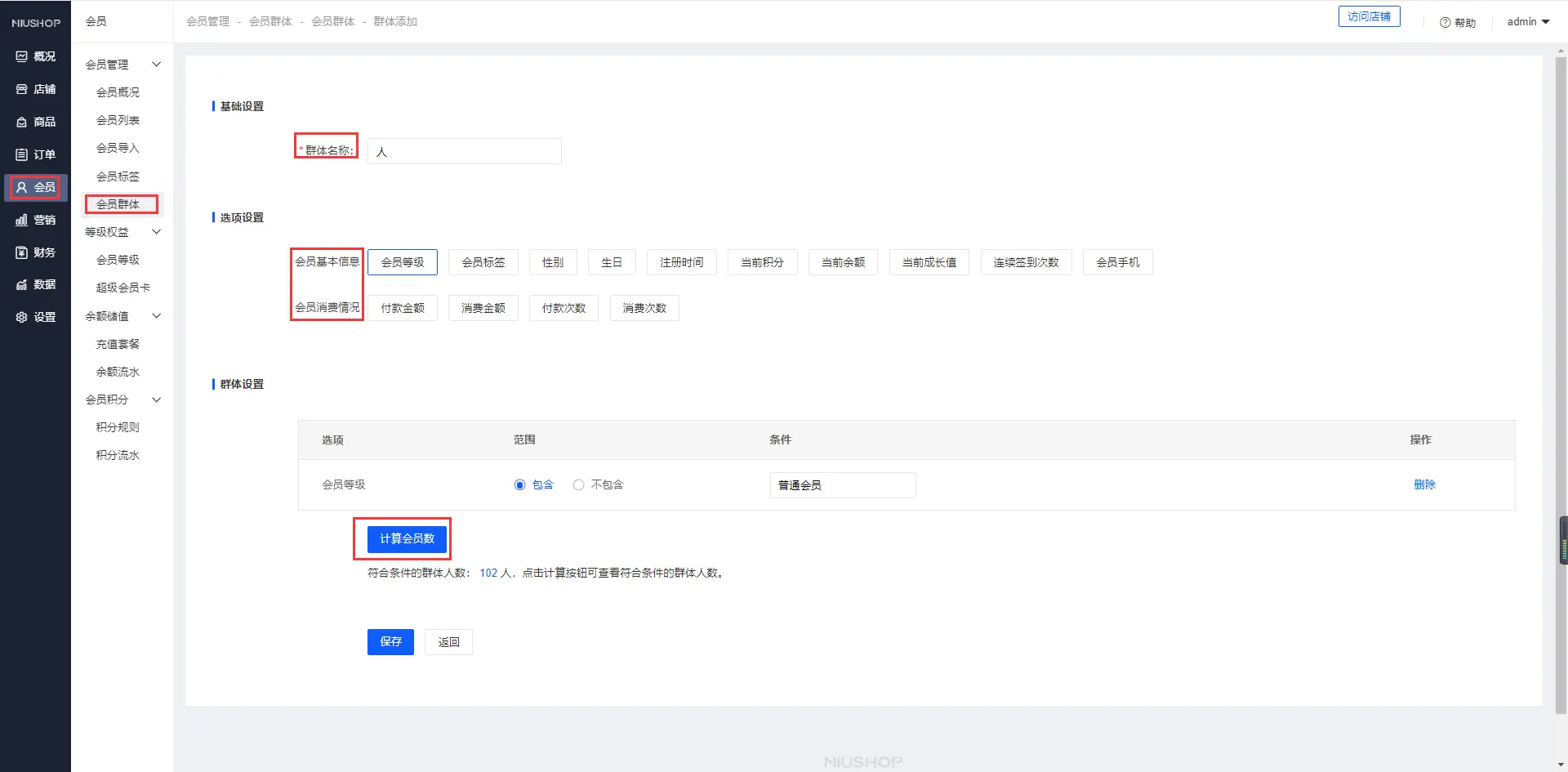
Task: Click the 计算会员数 button
Action: pyautogui.click(x=407, y=538)
